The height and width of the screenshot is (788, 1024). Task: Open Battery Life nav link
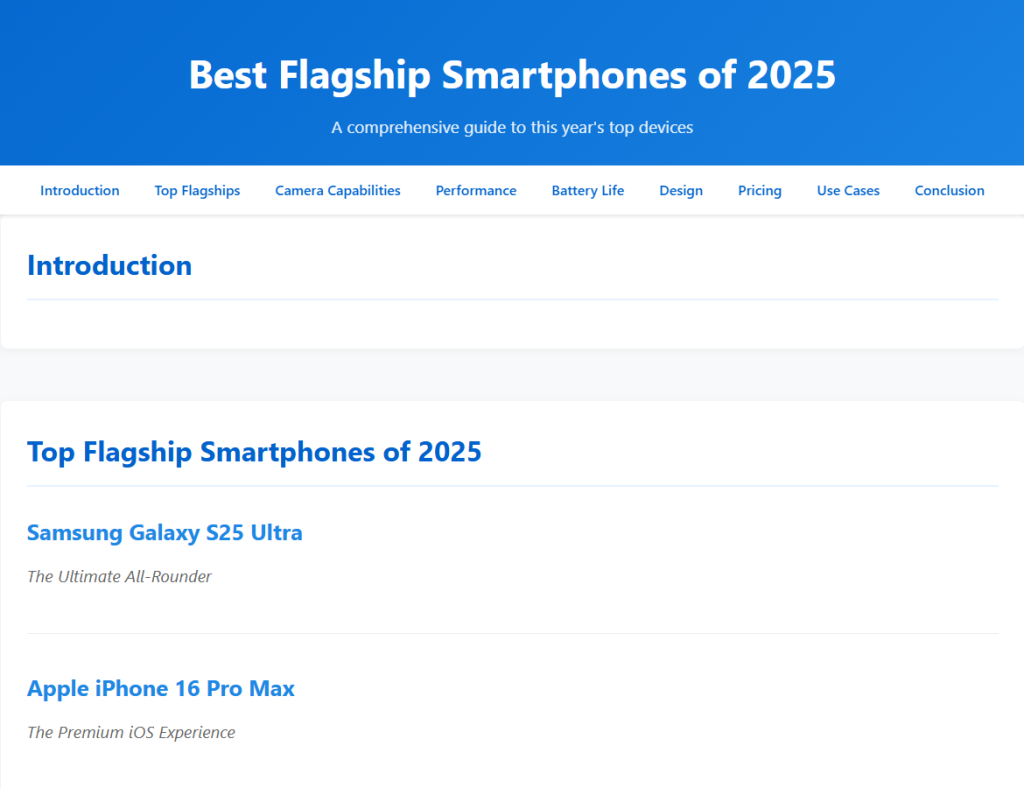pos(588,191)
